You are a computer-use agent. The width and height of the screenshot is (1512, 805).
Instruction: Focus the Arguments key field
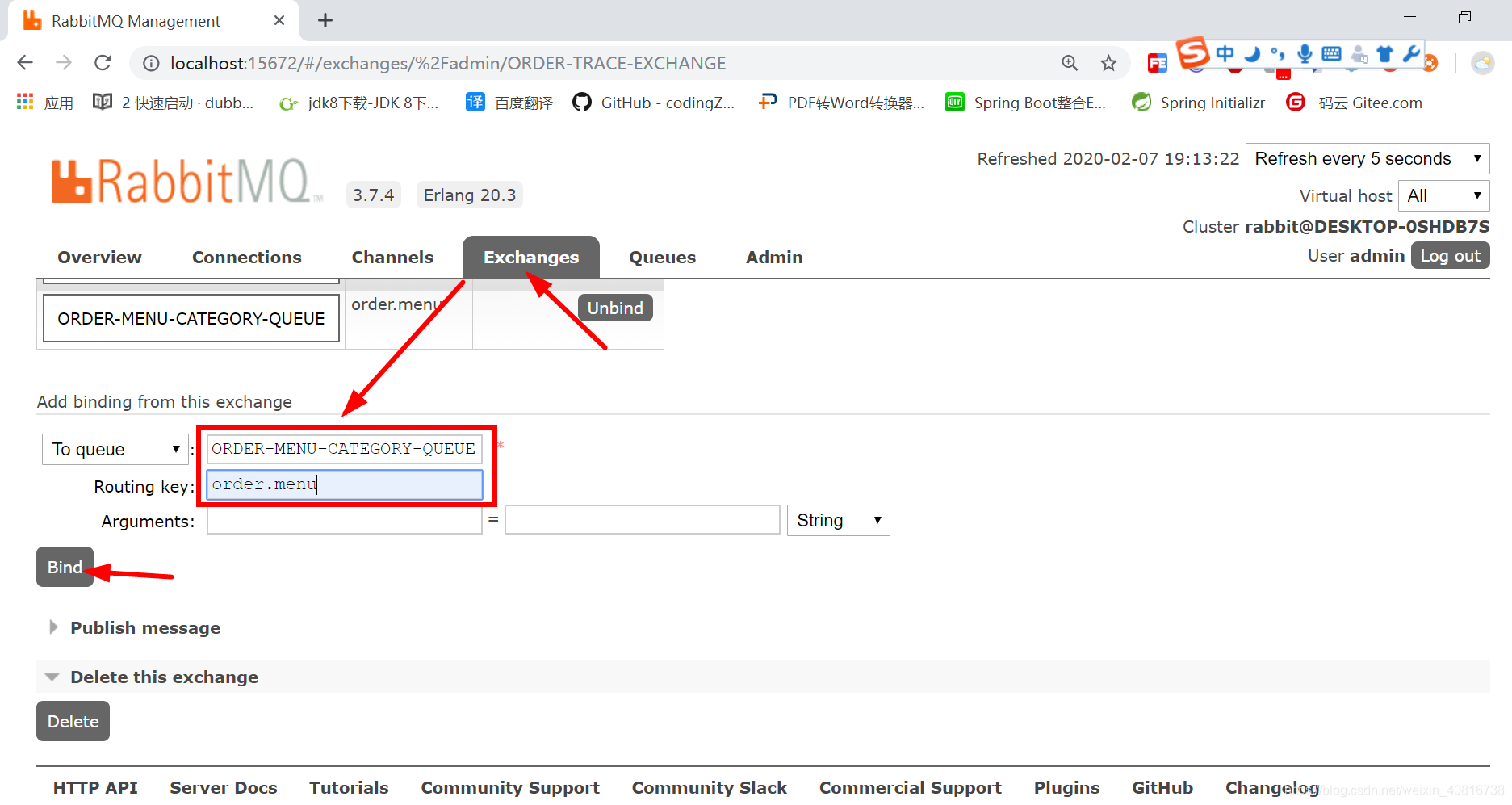345,520
